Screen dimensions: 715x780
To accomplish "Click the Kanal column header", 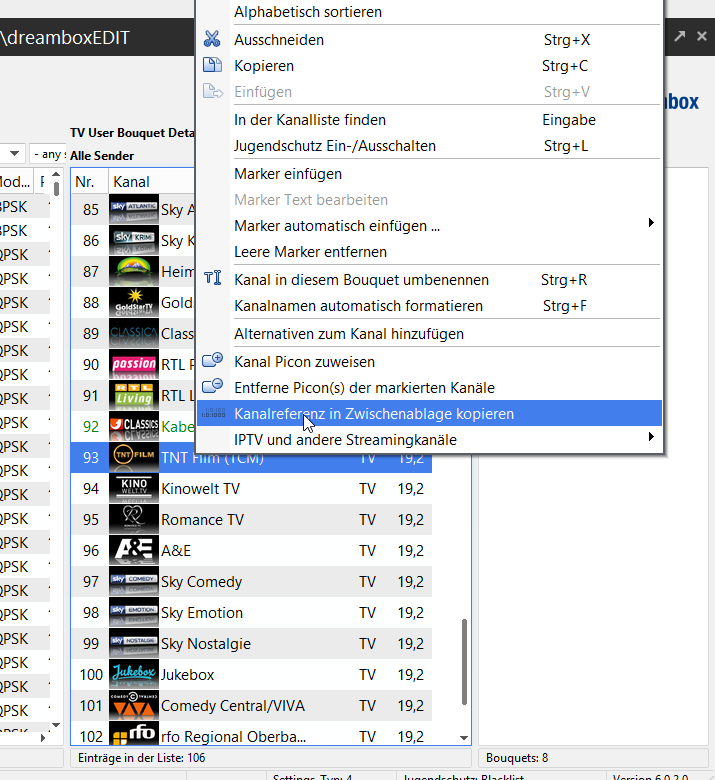I will 132,183.
